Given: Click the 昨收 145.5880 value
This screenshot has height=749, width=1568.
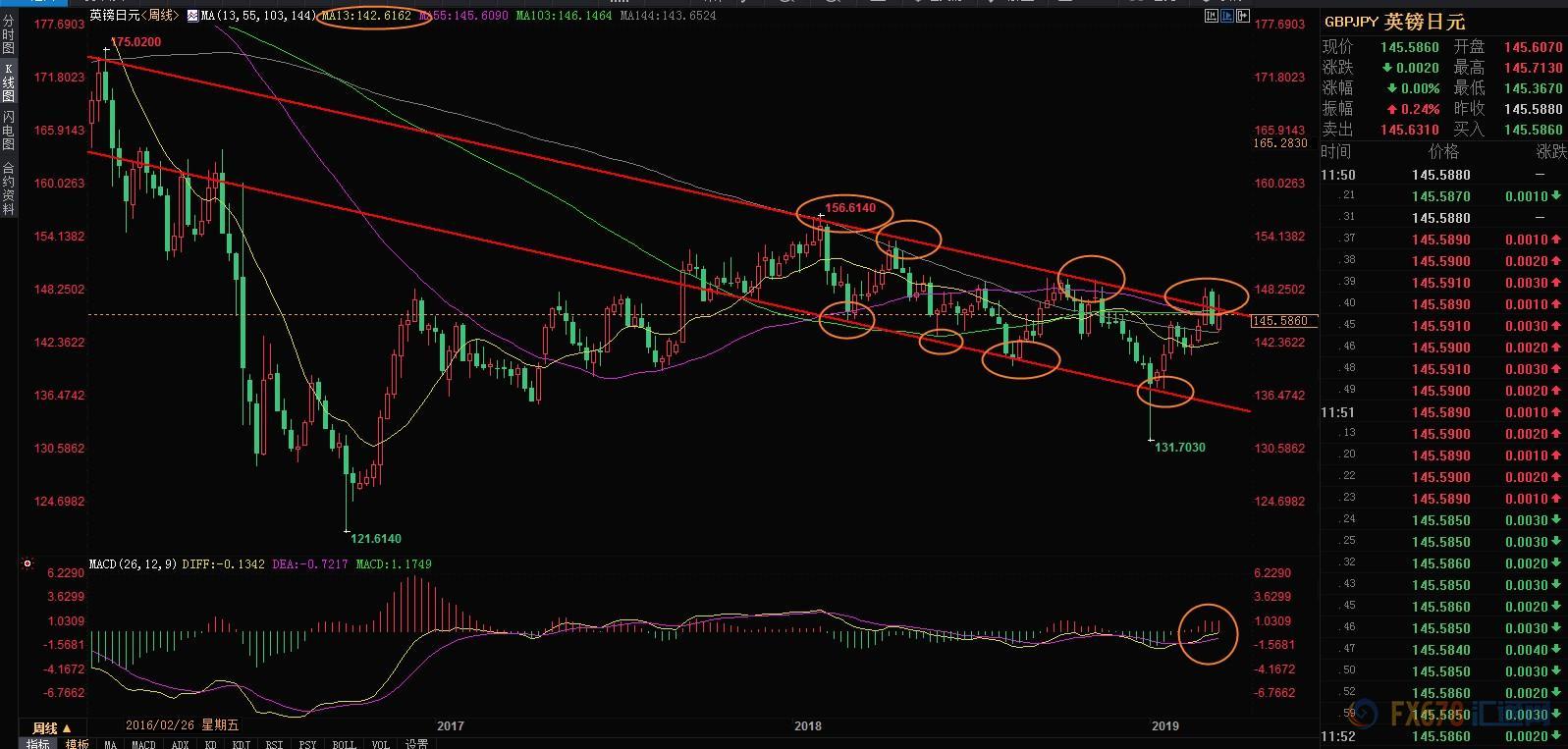Looking at the screenshot, I should pos(1533,109).
